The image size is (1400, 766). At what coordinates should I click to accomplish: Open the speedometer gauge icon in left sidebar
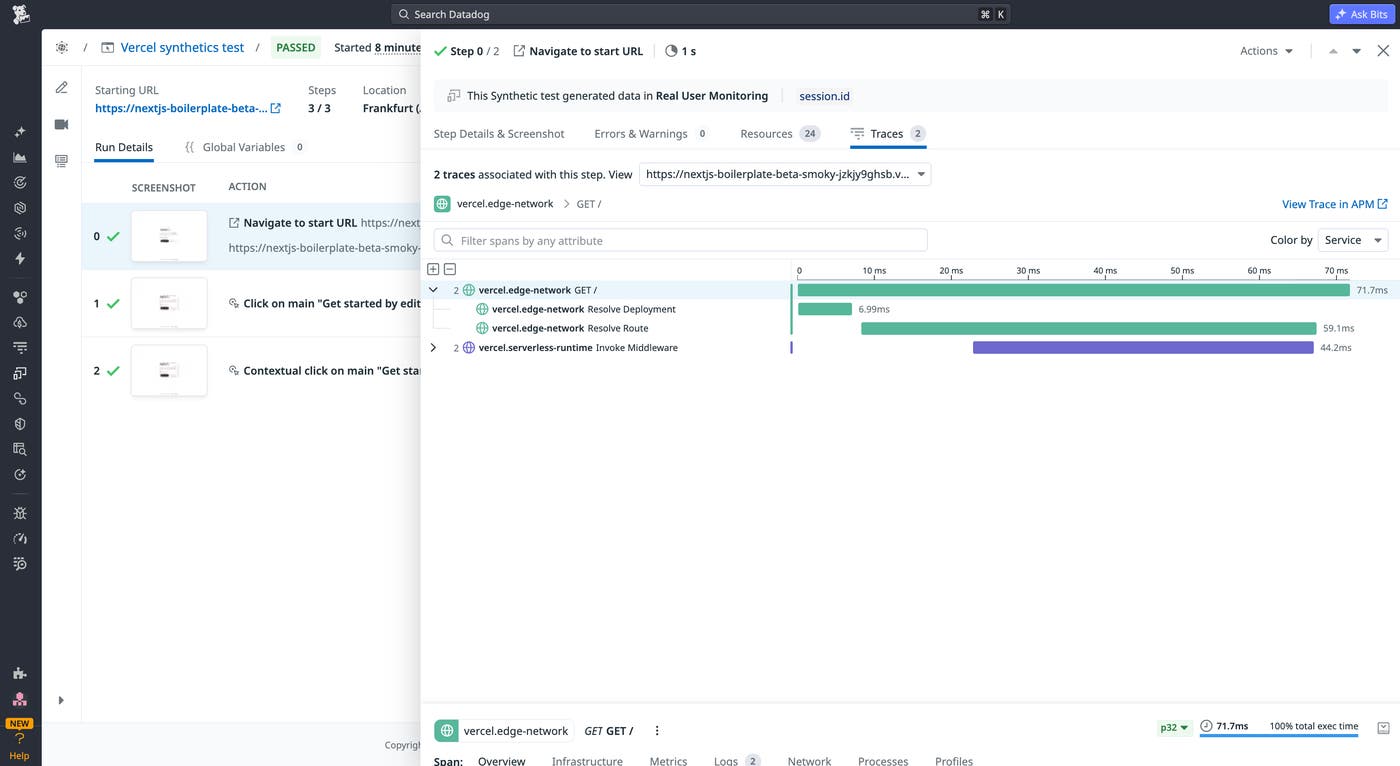tap(20, 538)
